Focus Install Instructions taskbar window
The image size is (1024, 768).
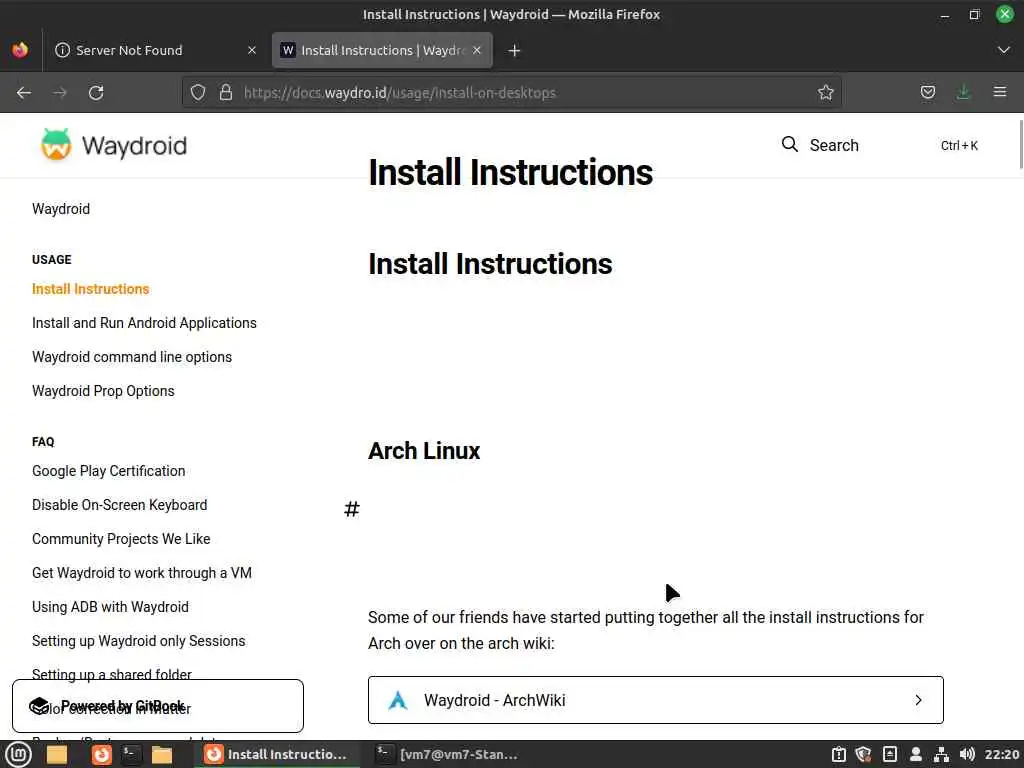277,754
